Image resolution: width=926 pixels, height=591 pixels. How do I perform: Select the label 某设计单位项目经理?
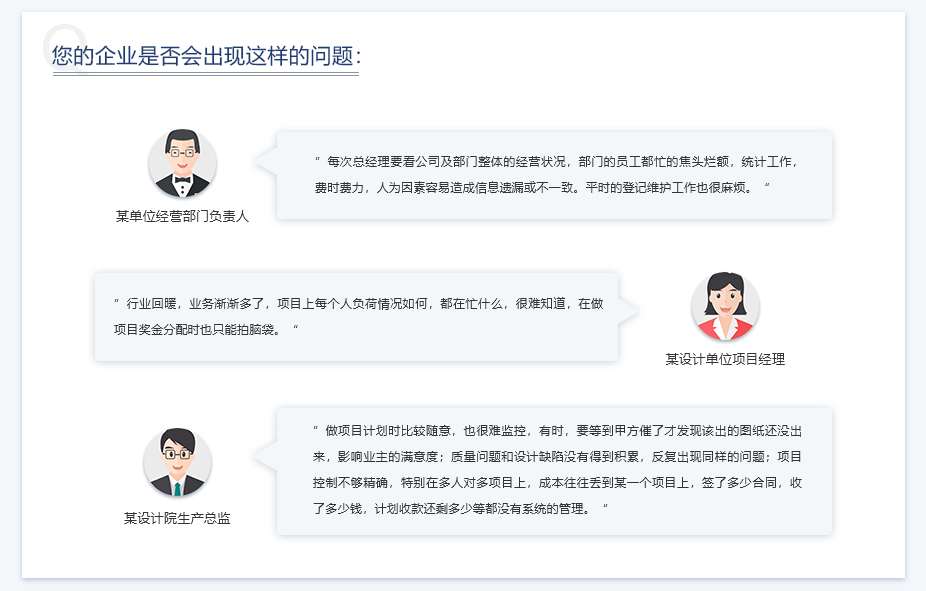[x=725, y=359]
